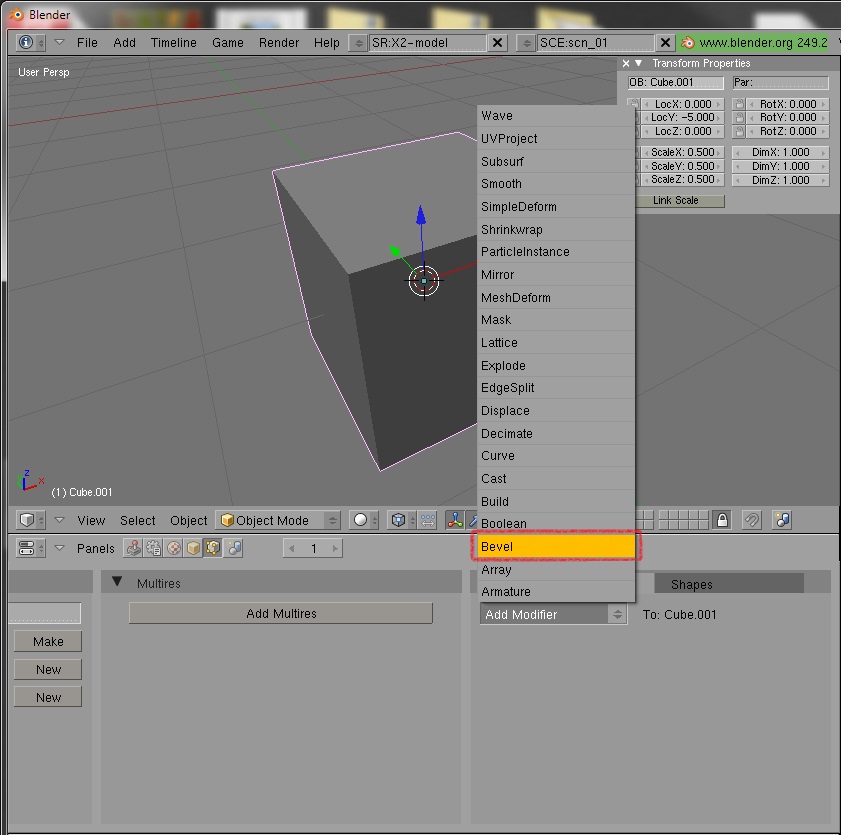Open the Scene context icon
Screen dimensions: 841x835
(x=234, y=548)
